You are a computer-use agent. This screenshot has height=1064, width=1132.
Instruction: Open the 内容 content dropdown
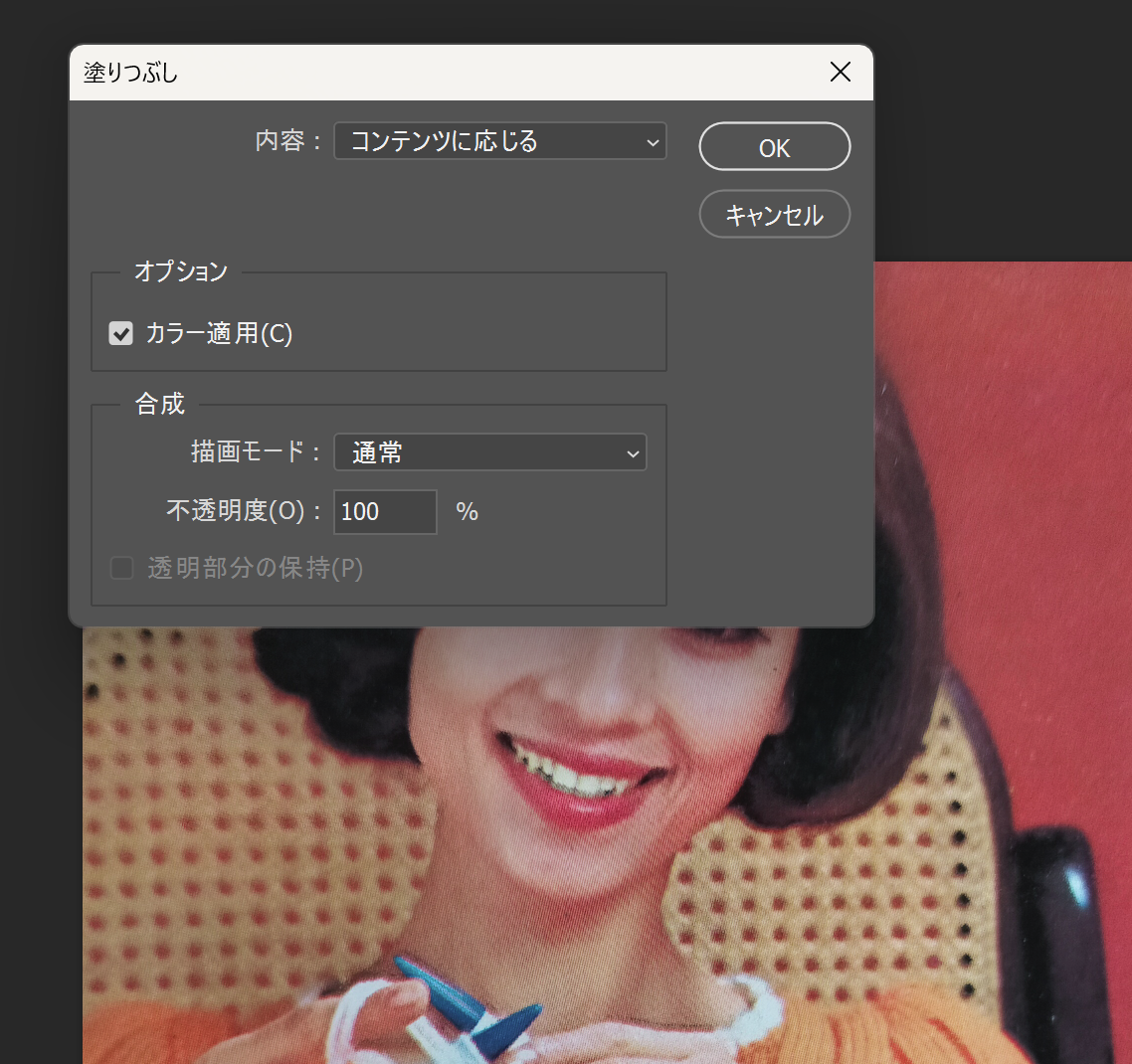[497, 141]
